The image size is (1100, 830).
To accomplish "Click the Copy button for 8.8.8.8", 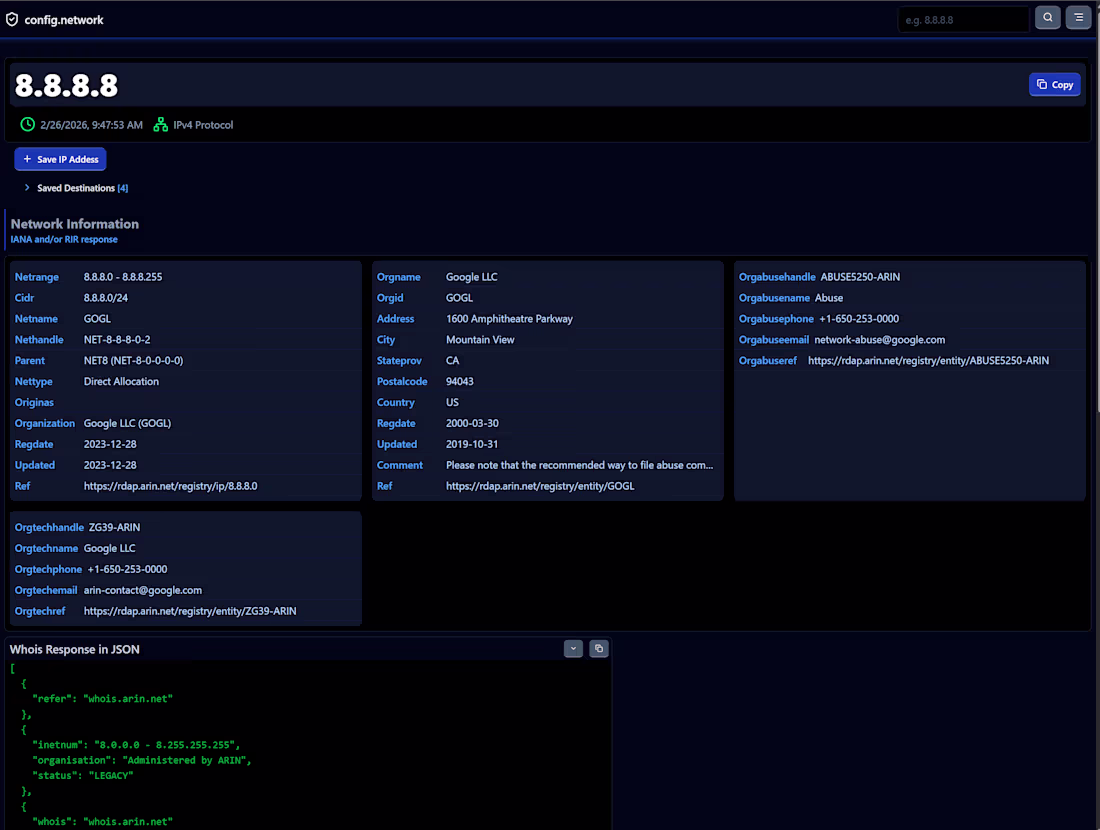I will tap(1054, 84).
